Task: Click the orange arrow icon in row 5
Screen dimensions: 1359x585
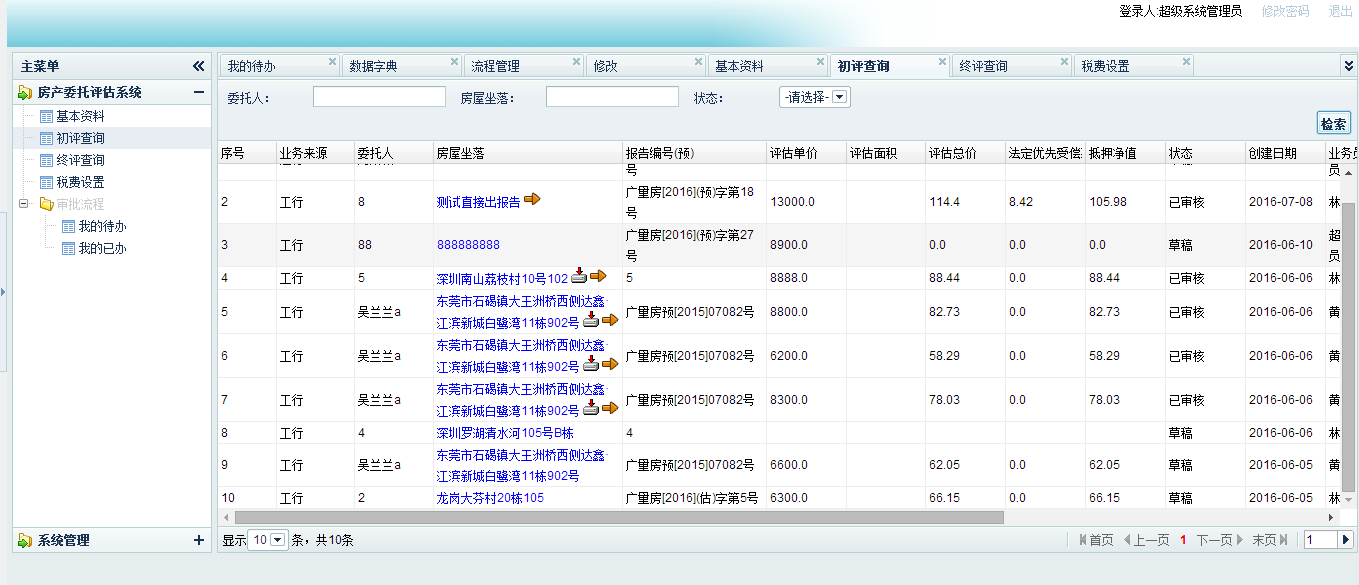Action: click(610, 320)
